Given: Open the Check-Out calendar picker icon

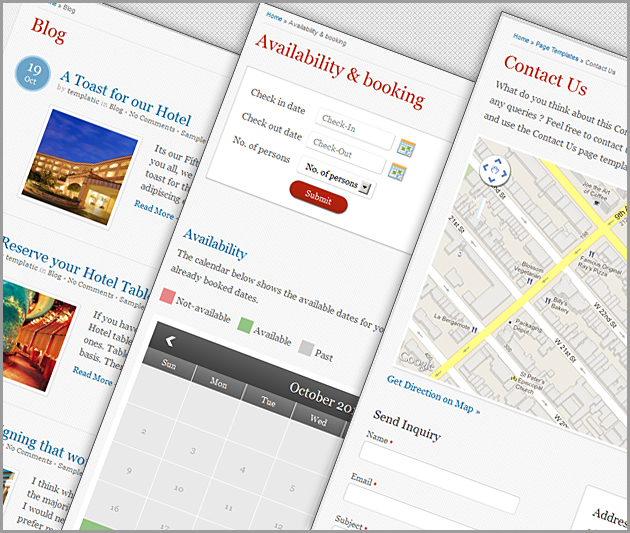Looking at the screenshot, I should click(397, 172).
